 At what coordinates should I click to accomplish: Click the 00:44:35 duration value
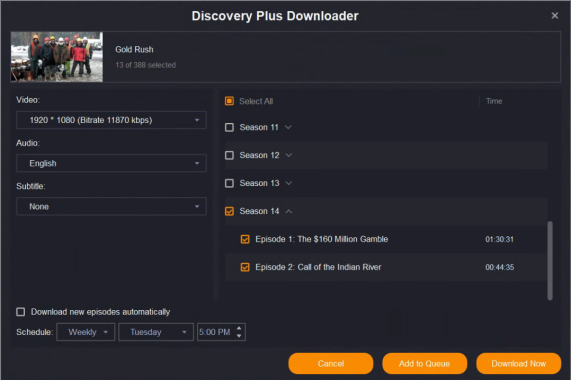coord(500,267)
